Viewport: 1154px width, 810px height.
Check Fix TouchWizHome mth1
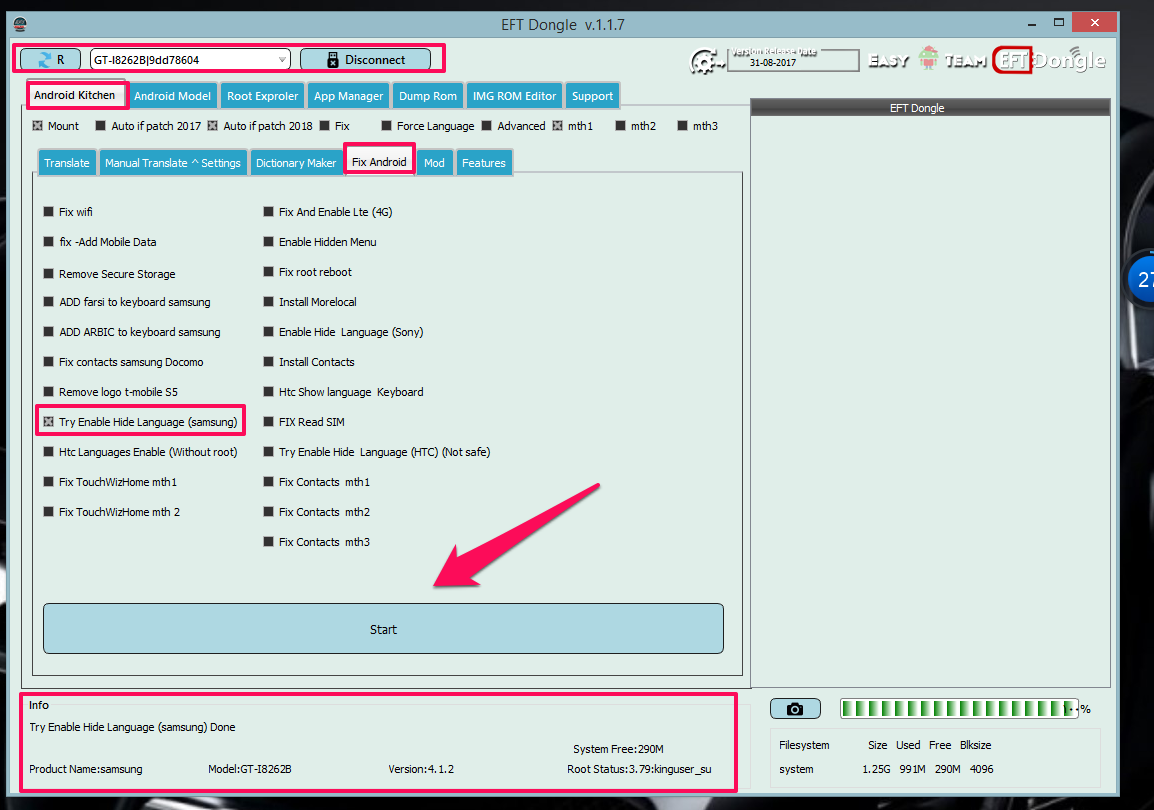(x=49, y=482)
